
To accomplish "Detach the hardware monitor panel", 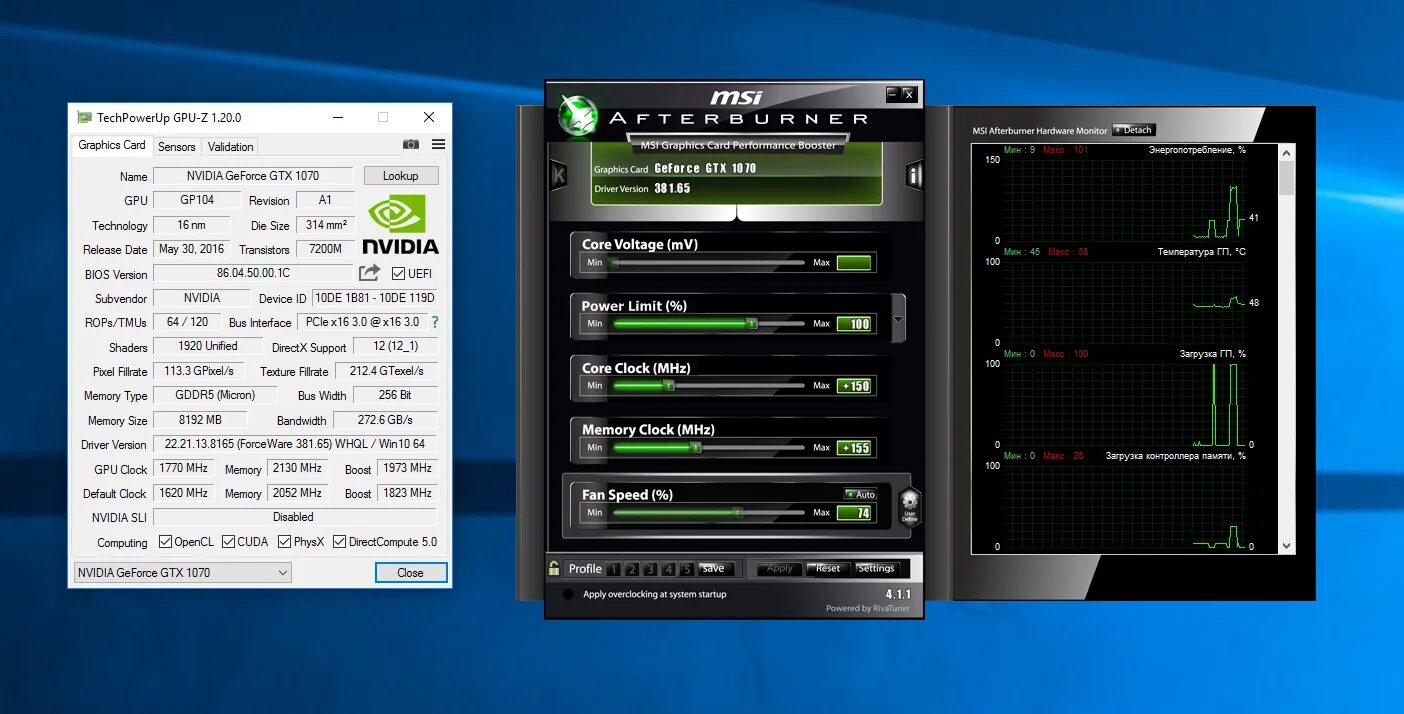I will click(x=1133, y=130).
